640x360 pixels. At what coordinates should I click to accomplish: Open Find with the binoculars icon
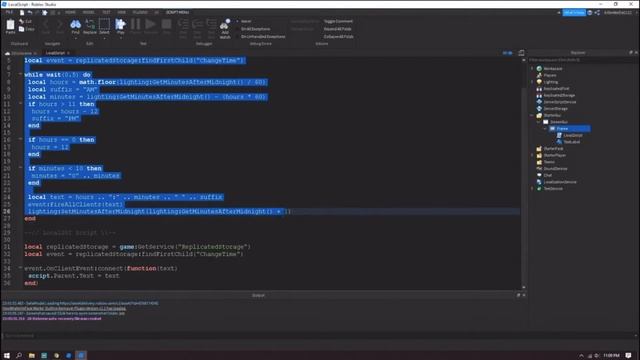pos(76,24)
